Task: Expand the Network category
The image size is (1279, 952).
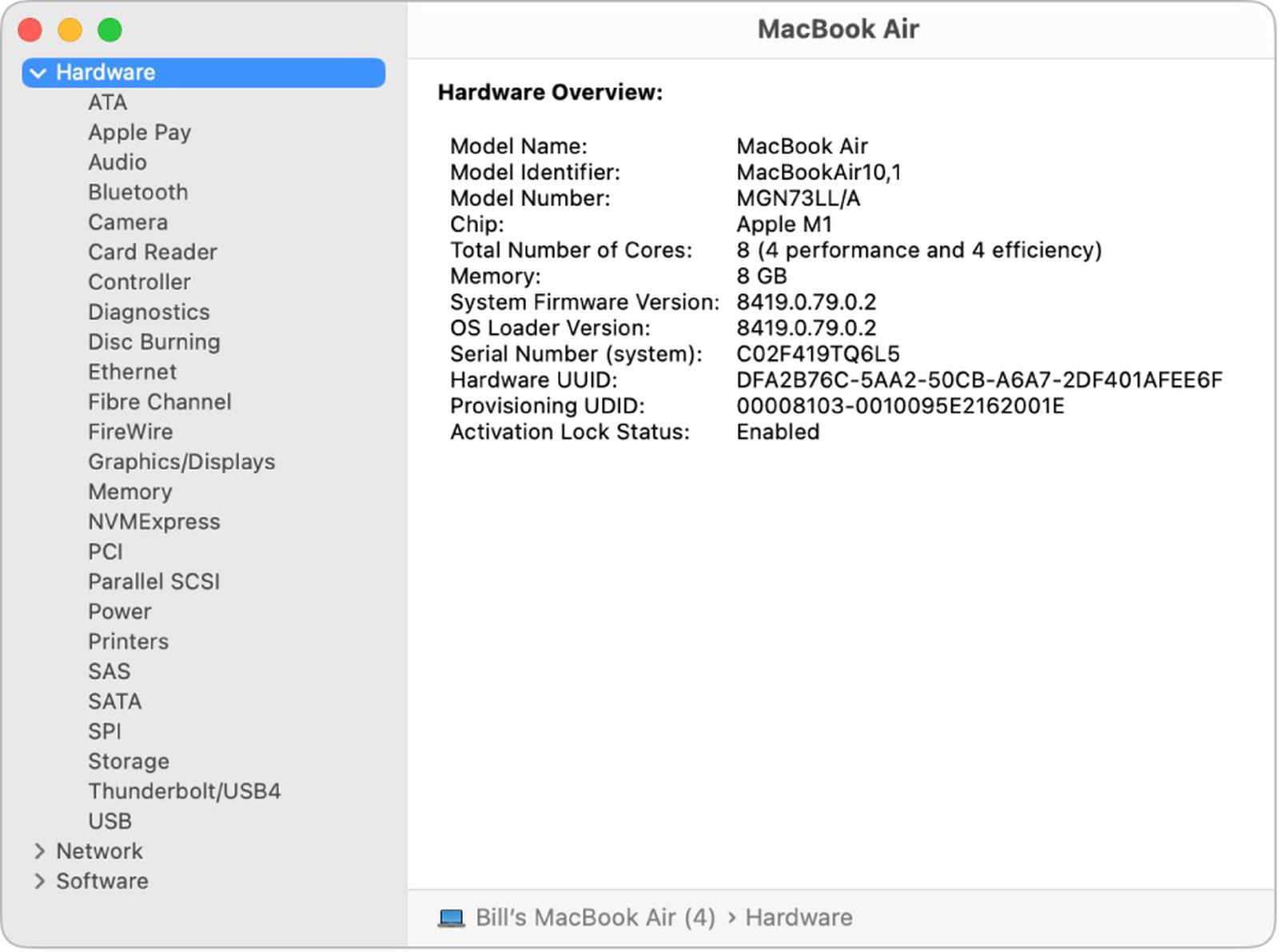Action: pos(39,850)
